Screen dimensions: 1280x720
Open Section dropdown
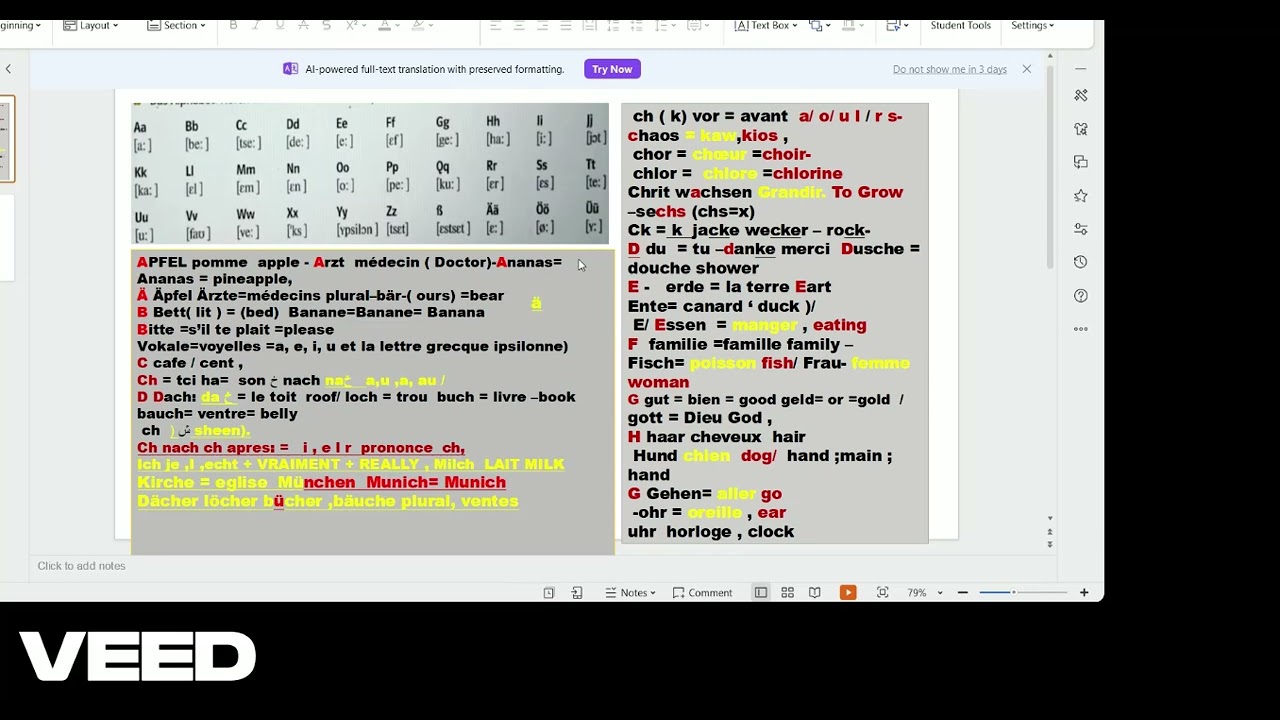tap(177, 25)
